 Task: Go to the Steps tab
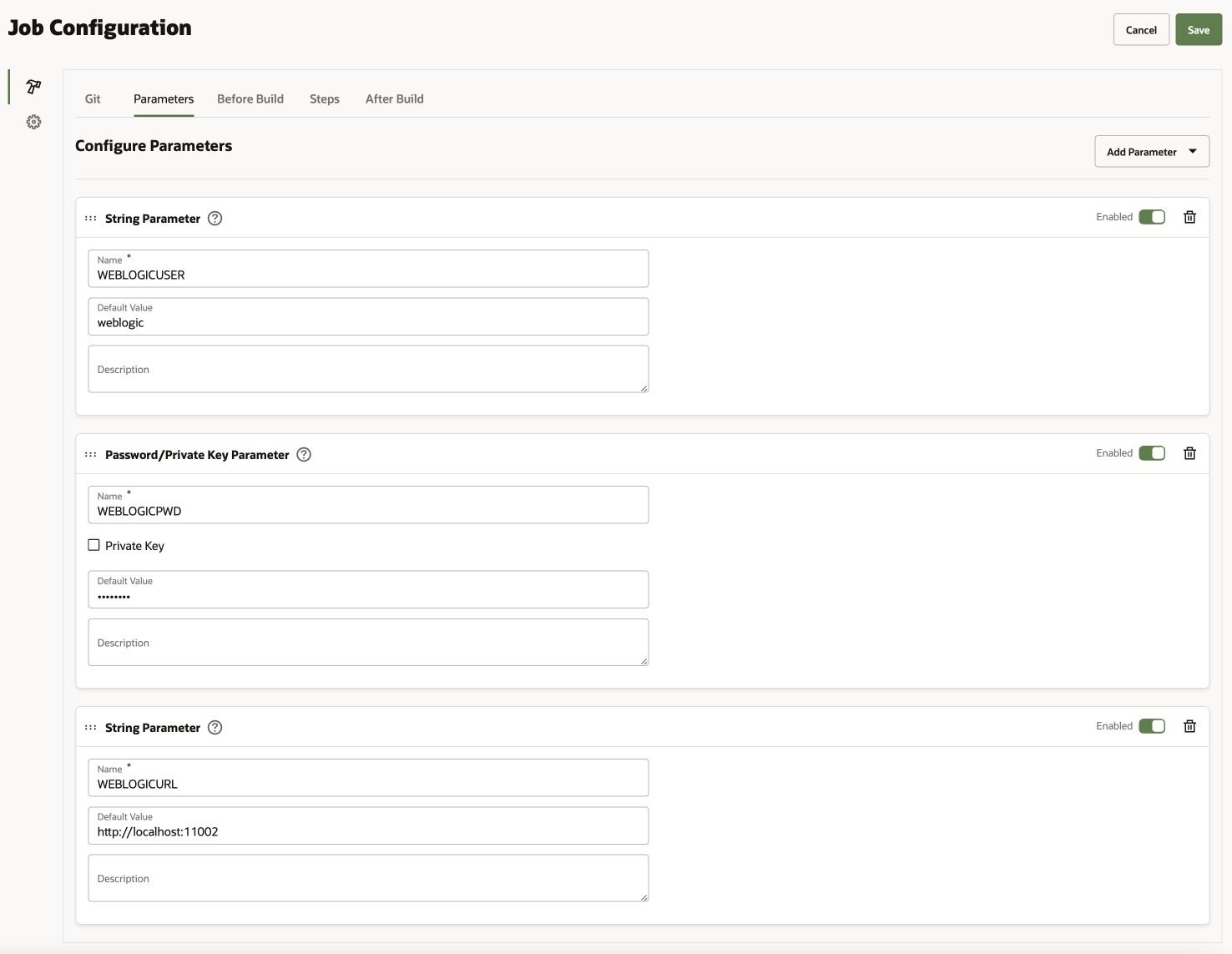[325, 98]
